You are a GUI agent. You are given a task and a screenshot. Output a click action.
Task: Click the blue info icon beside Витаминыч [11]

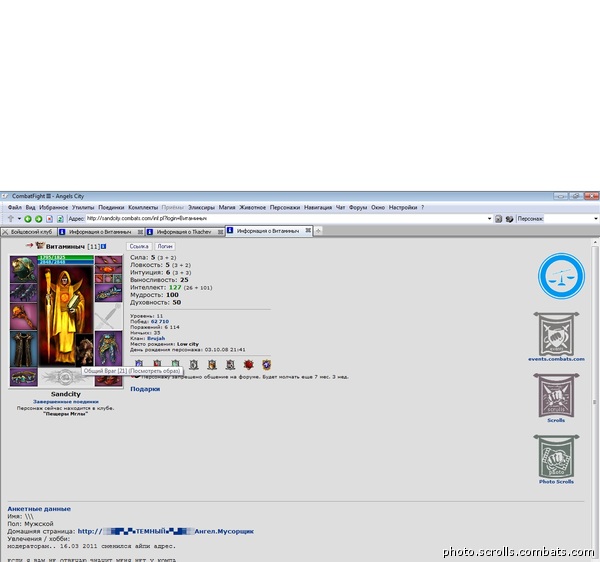pyautogui.click(x=104, y=247)
